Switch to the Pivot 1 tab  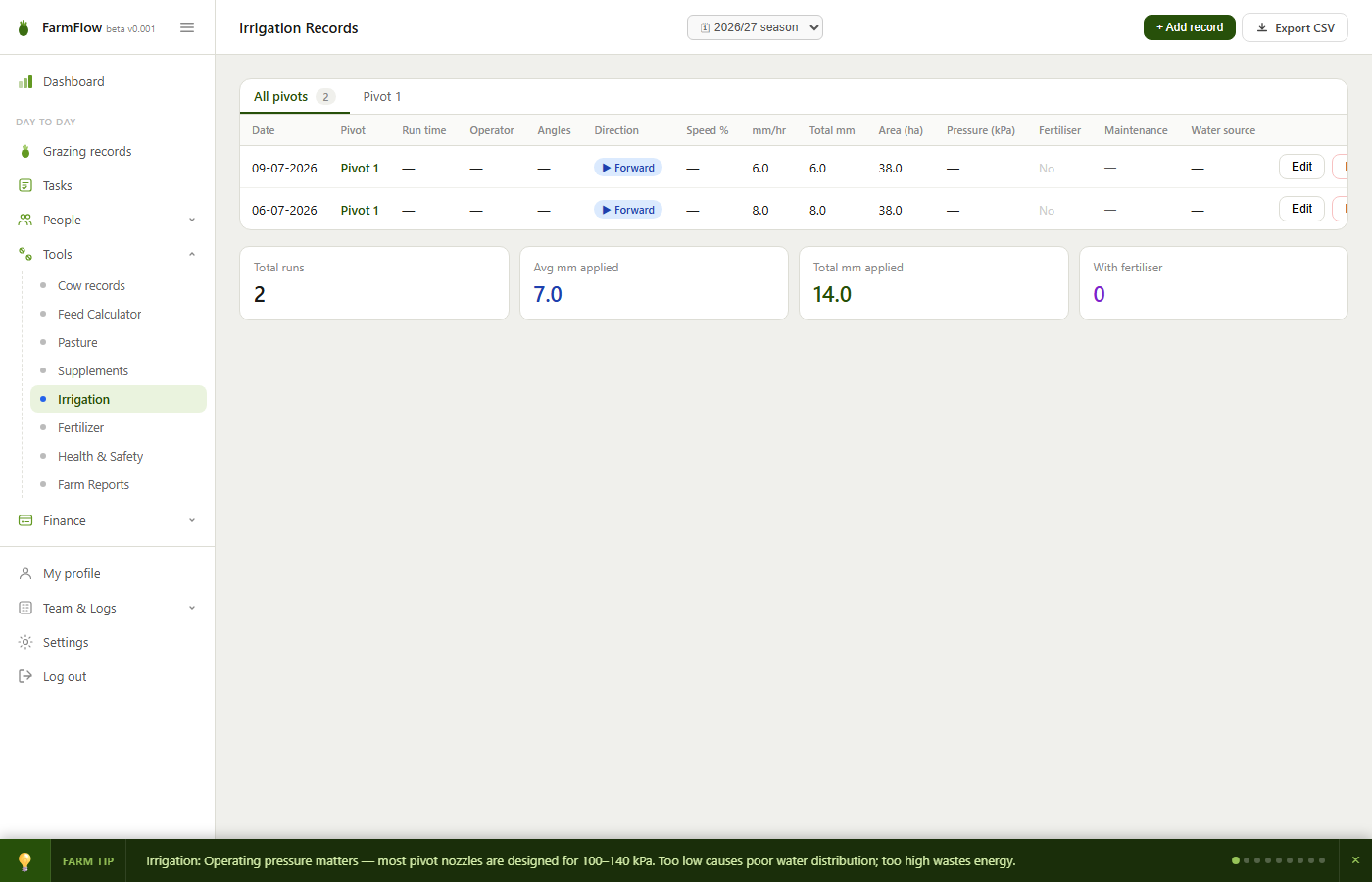coord(382,96)
